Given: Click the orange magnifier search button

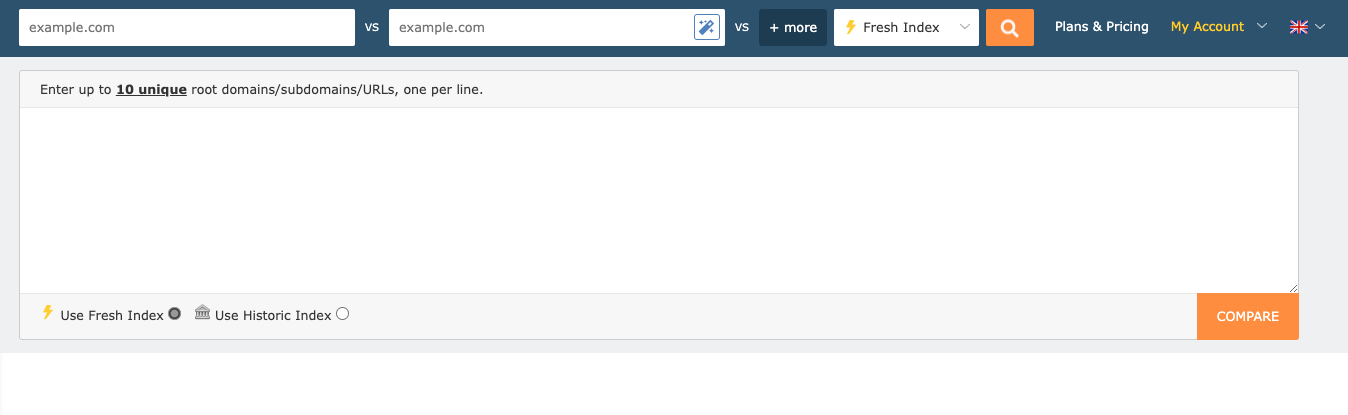Looking at the screenshot, I should pos(1009,28).
